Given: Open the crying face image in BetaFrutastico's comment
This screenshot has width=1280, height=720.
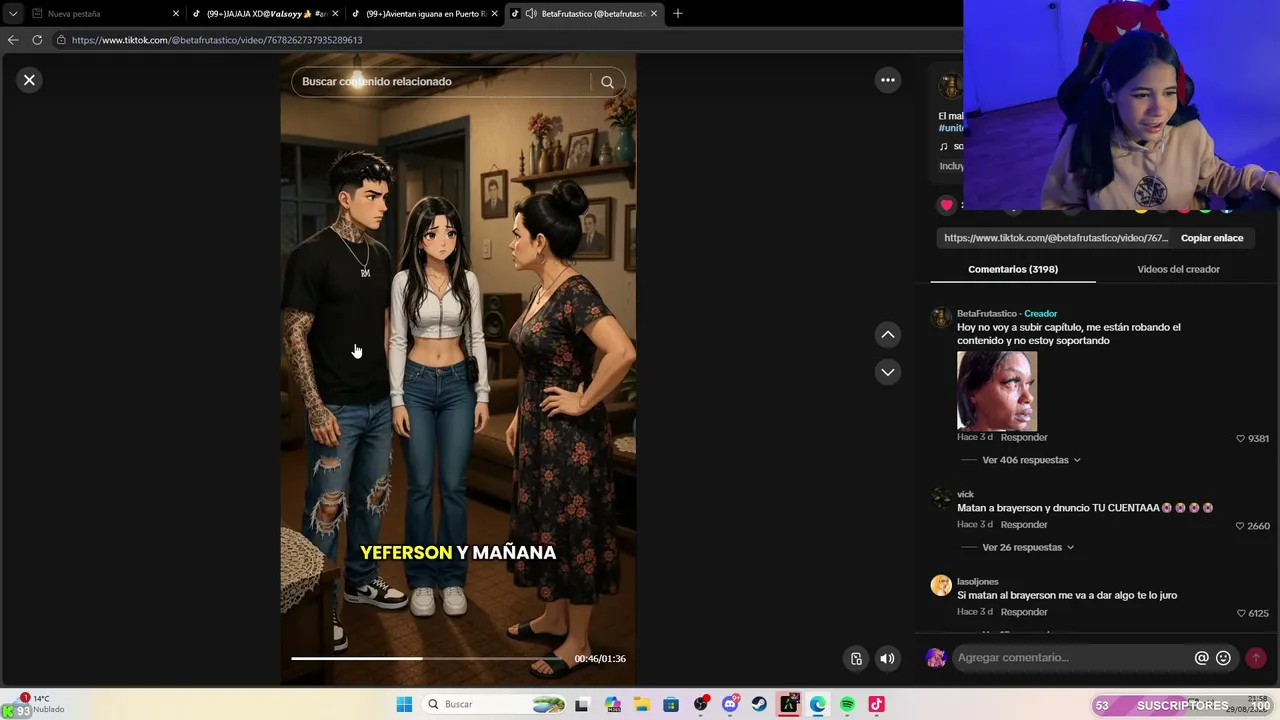Looking at the screenshot, I should point(997,390).
